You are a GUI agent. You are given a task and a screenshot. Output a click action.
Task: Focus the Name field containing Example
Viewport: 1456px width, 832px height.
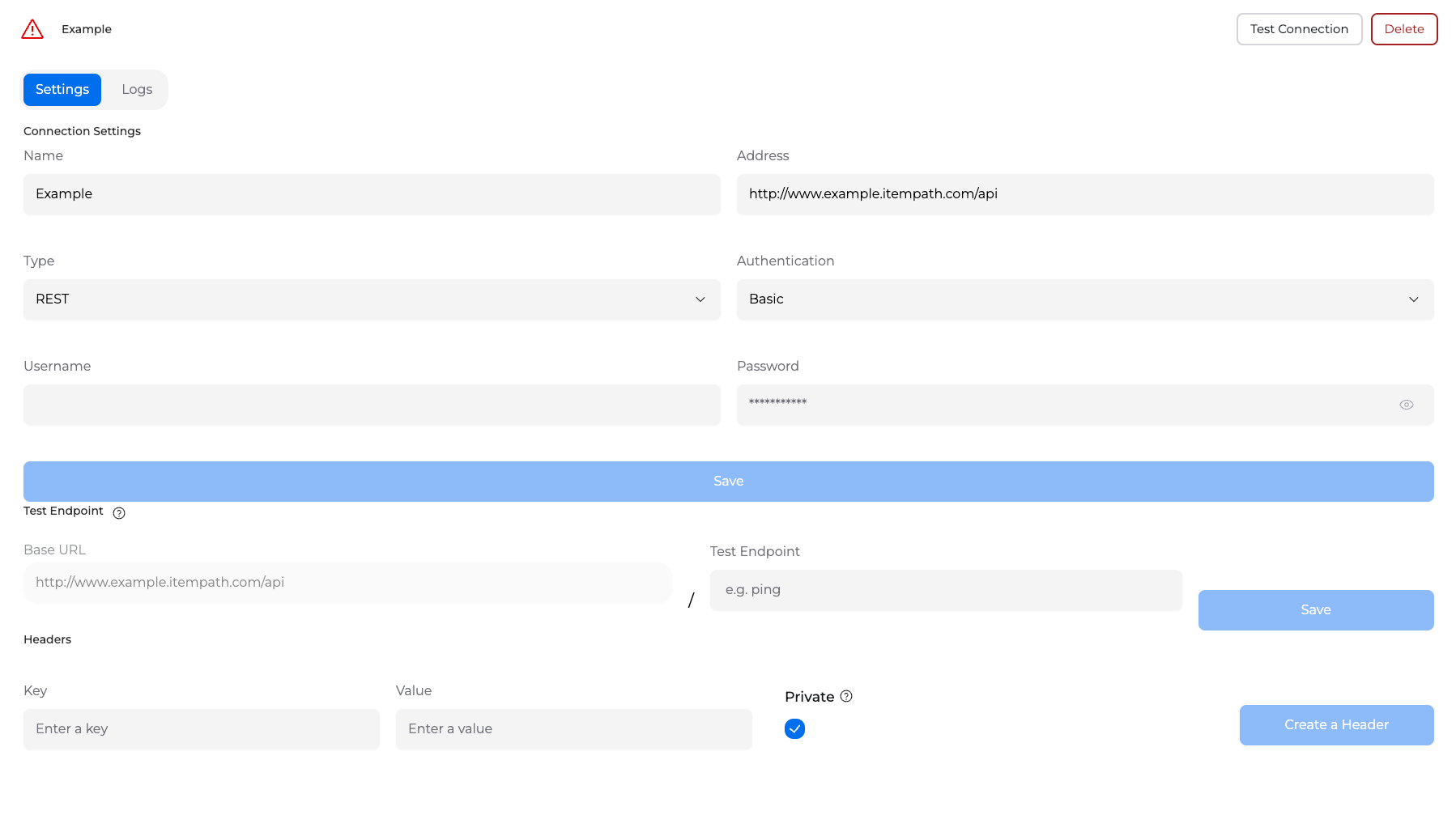[372, 194]
